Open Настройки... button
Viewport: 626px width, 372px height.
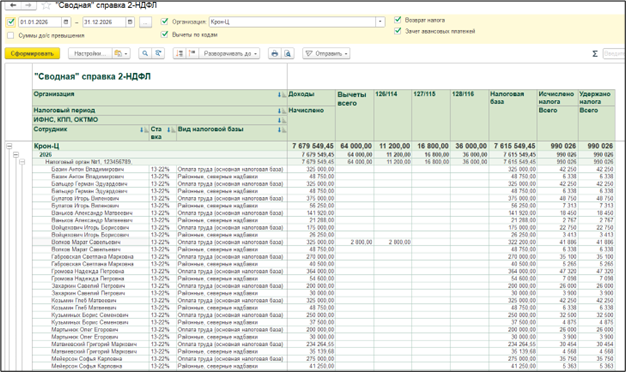(x=90, y=53)
